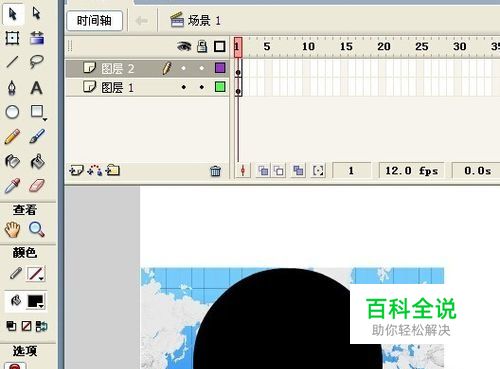Click the Insert Layer icon
The image size is (500, 369).
pos(76,170)
